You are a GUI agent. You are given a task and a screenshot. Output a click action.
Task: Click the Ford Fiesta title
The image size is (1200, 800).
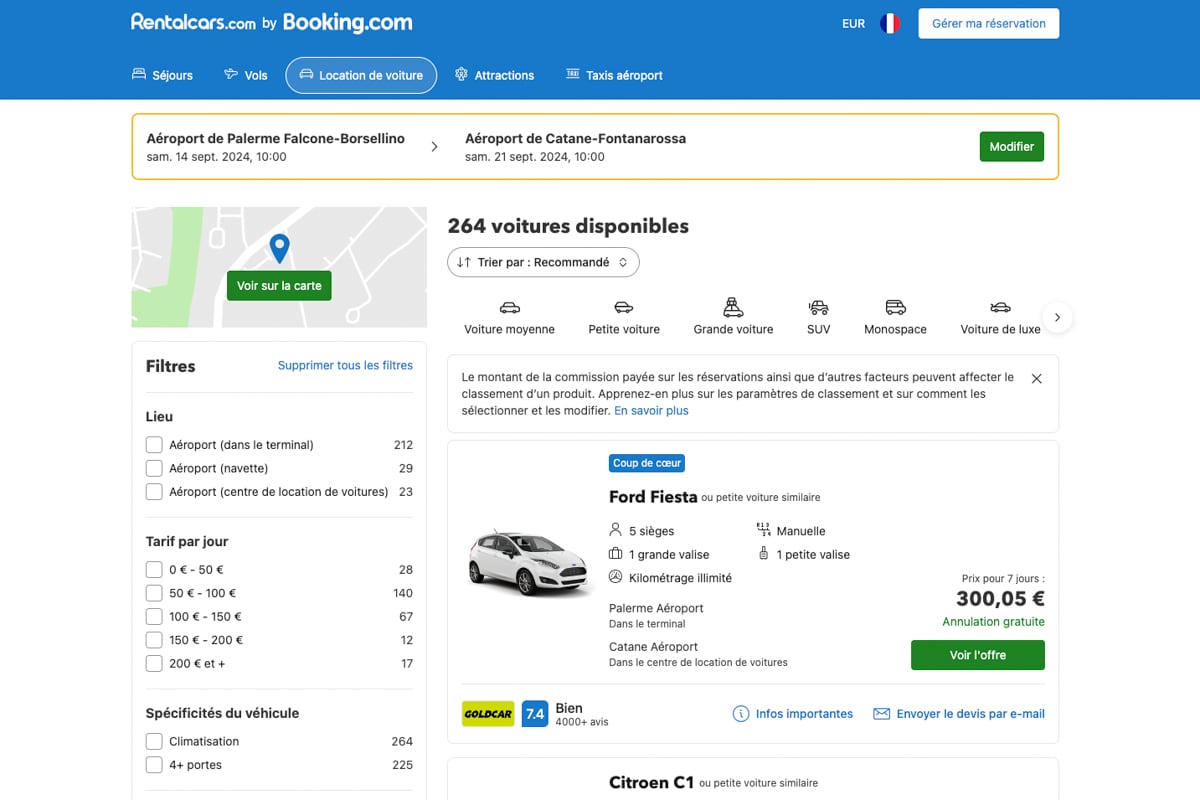(x=653, y=497)
